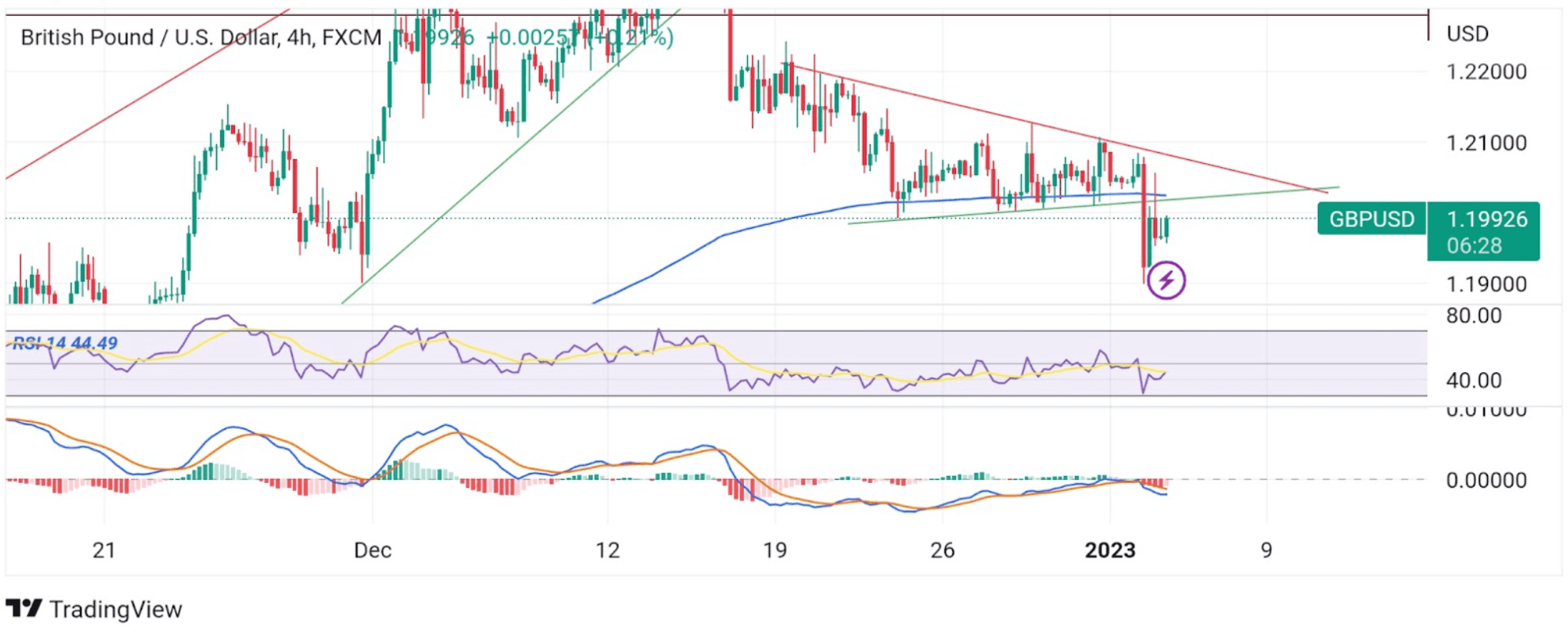Click the 1.19000 price axis level
The width and height of the screenshot is (1568, 643).
1486,284
